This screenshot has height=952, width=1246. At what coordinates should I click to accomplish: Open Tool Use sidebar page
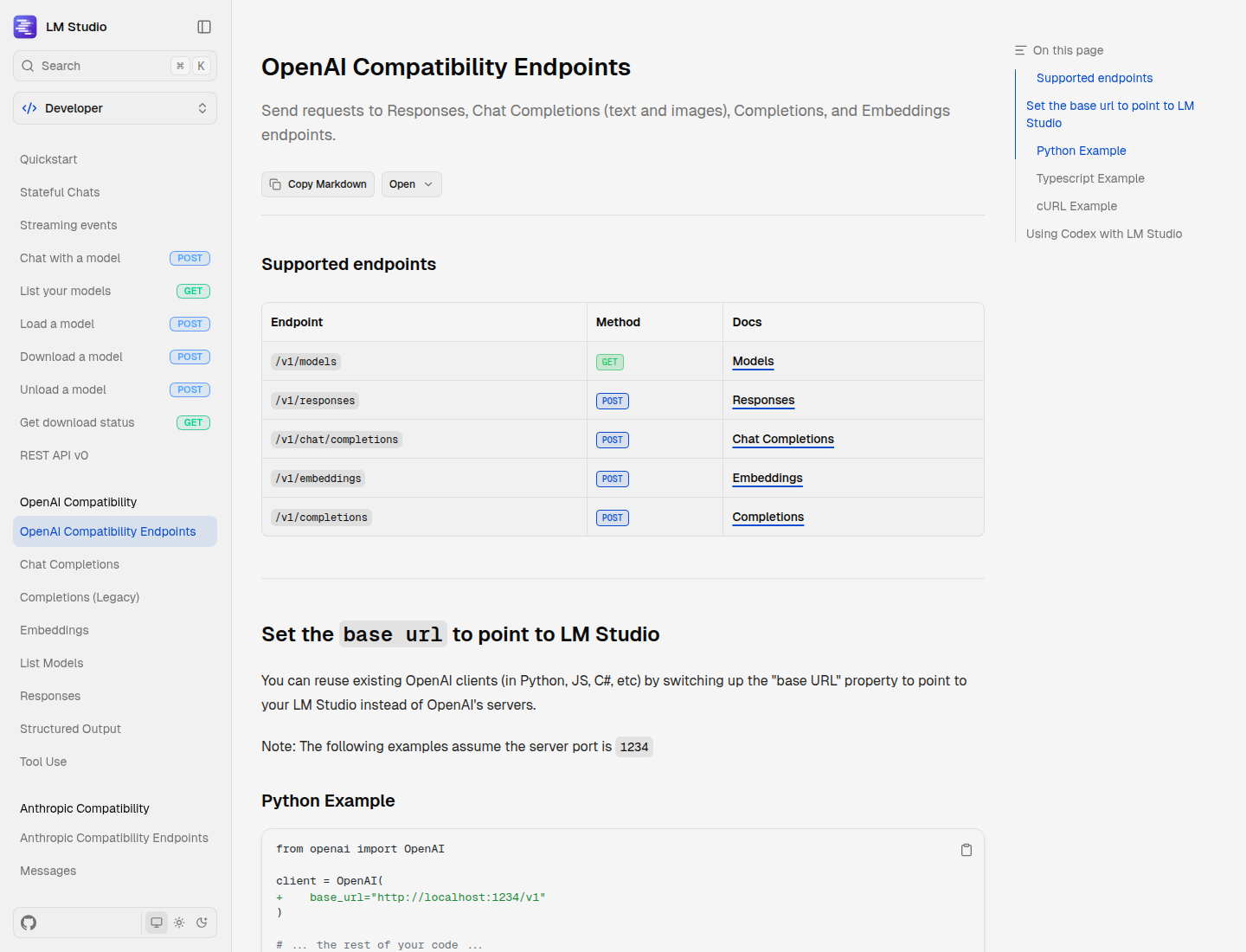43,762
